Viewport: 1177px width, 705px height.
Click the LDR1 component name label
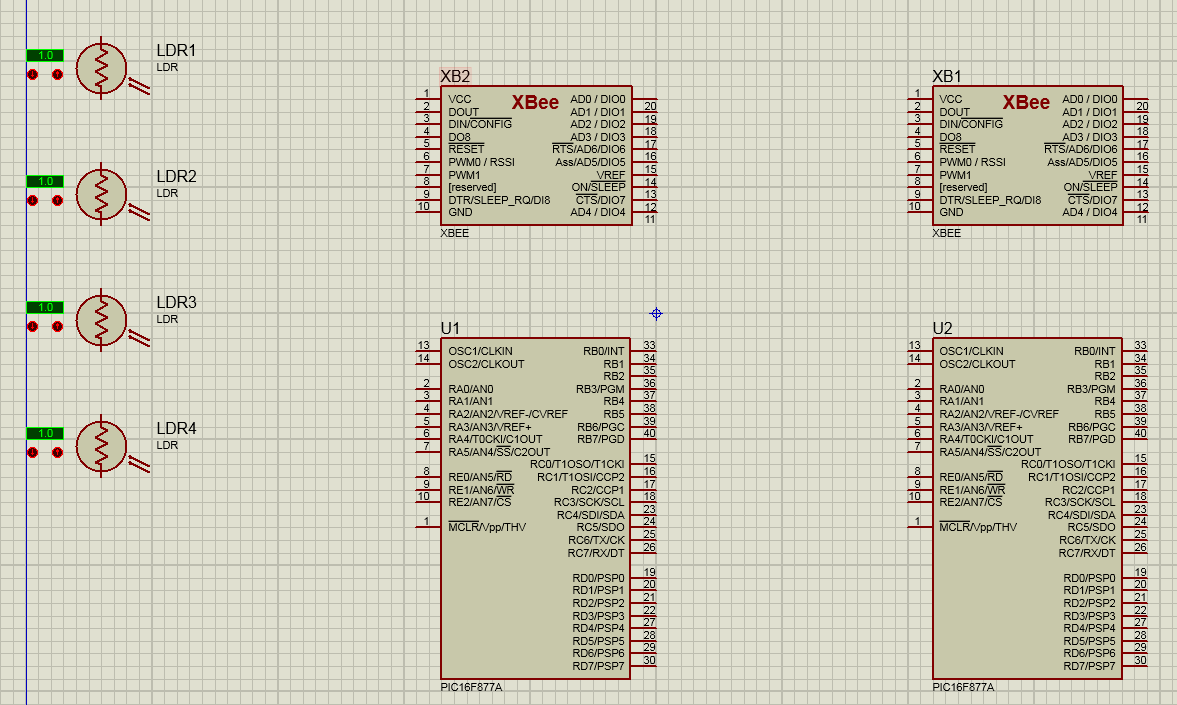[176, 50]
